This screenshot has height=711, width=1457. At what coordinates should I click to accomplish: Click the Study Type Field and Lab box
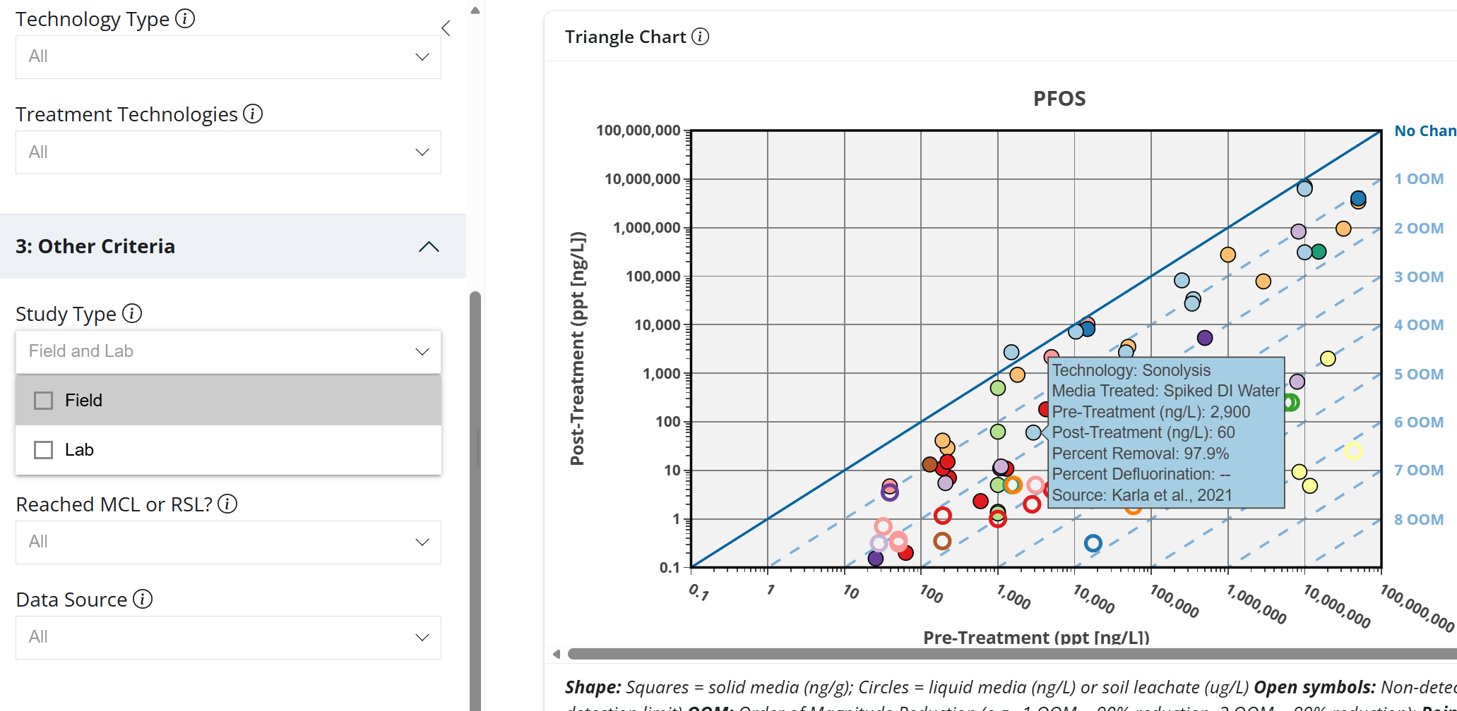pos(228,351)
